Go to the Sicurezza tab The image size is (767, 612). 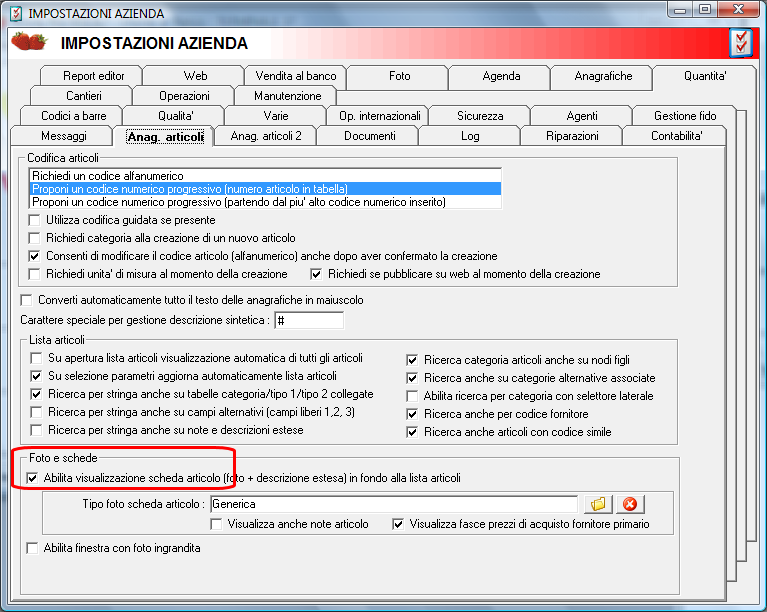tap(480, 116)
